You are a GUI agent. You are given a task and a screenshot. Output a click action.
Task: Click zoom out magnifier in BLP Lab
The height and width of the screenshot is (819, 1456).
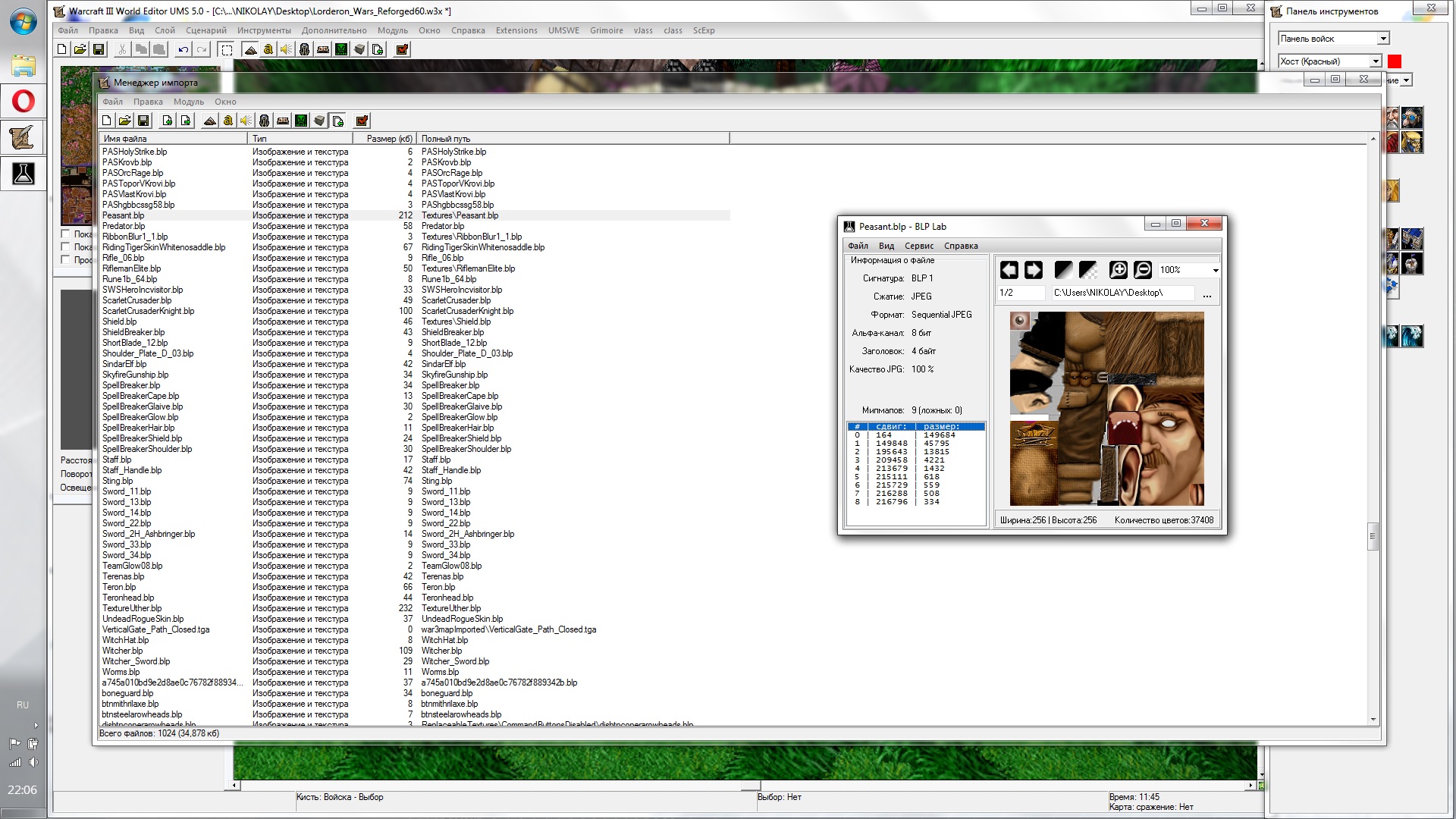click(x=1143, y=270)
